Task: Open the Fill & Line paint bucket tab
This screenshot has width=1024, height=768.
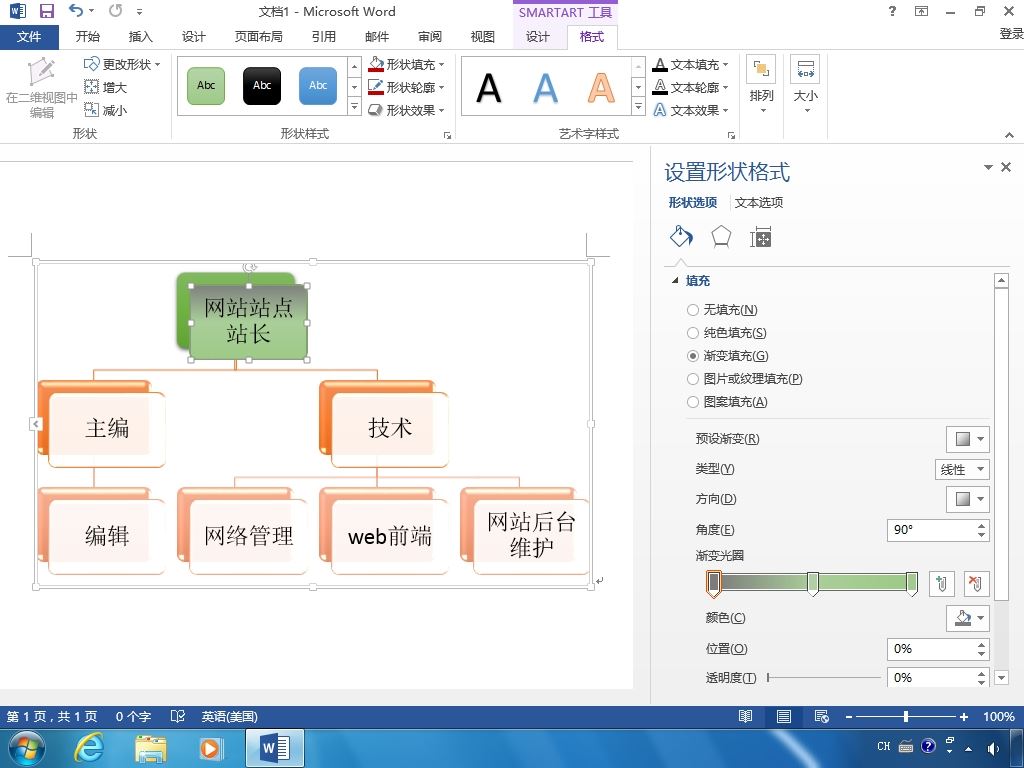Action: tap(681, 237)
